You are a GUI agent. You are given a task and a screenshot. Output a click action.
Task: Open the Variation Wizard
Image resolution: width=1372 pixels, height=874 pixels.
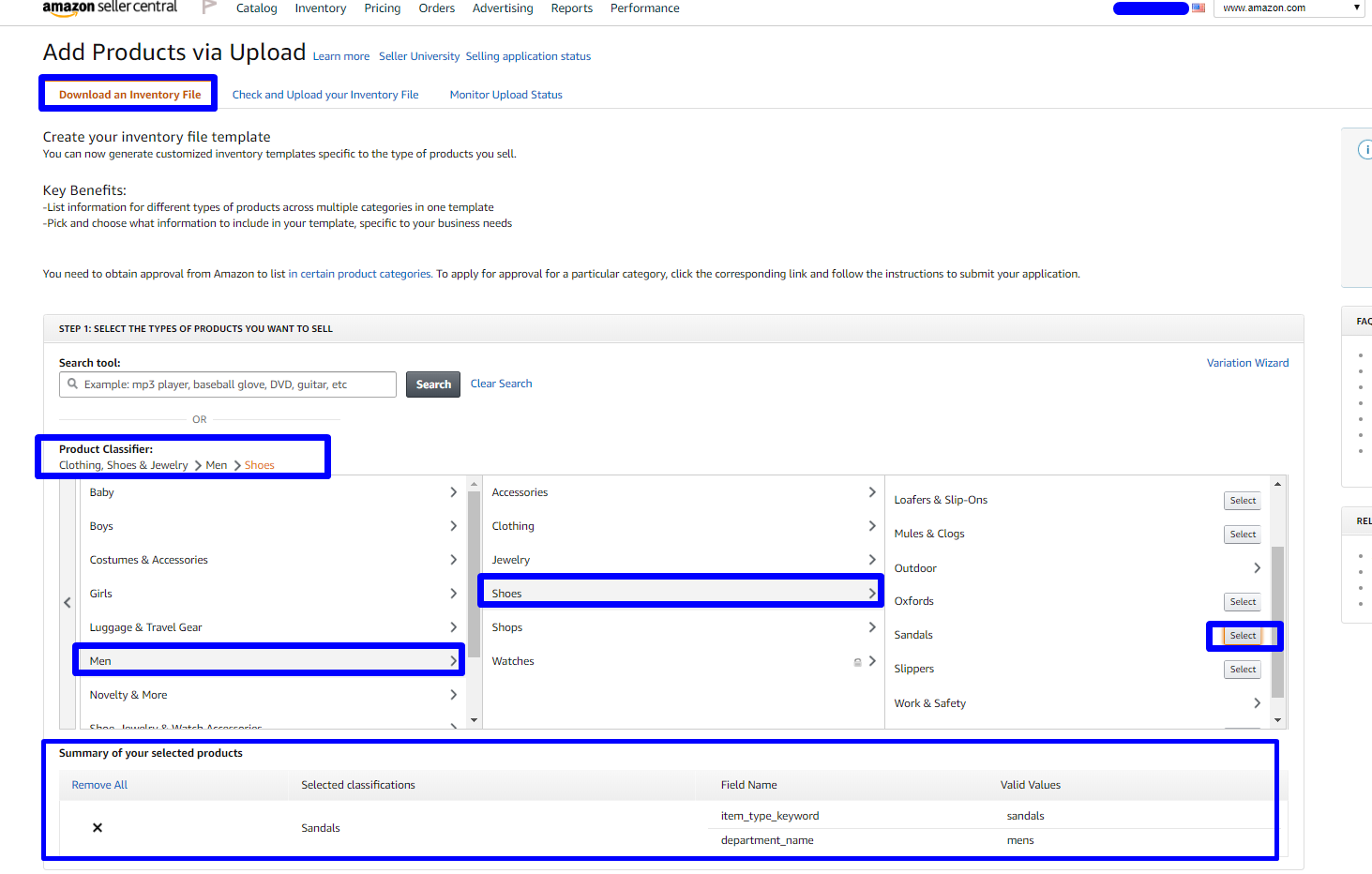(1247, 362)
